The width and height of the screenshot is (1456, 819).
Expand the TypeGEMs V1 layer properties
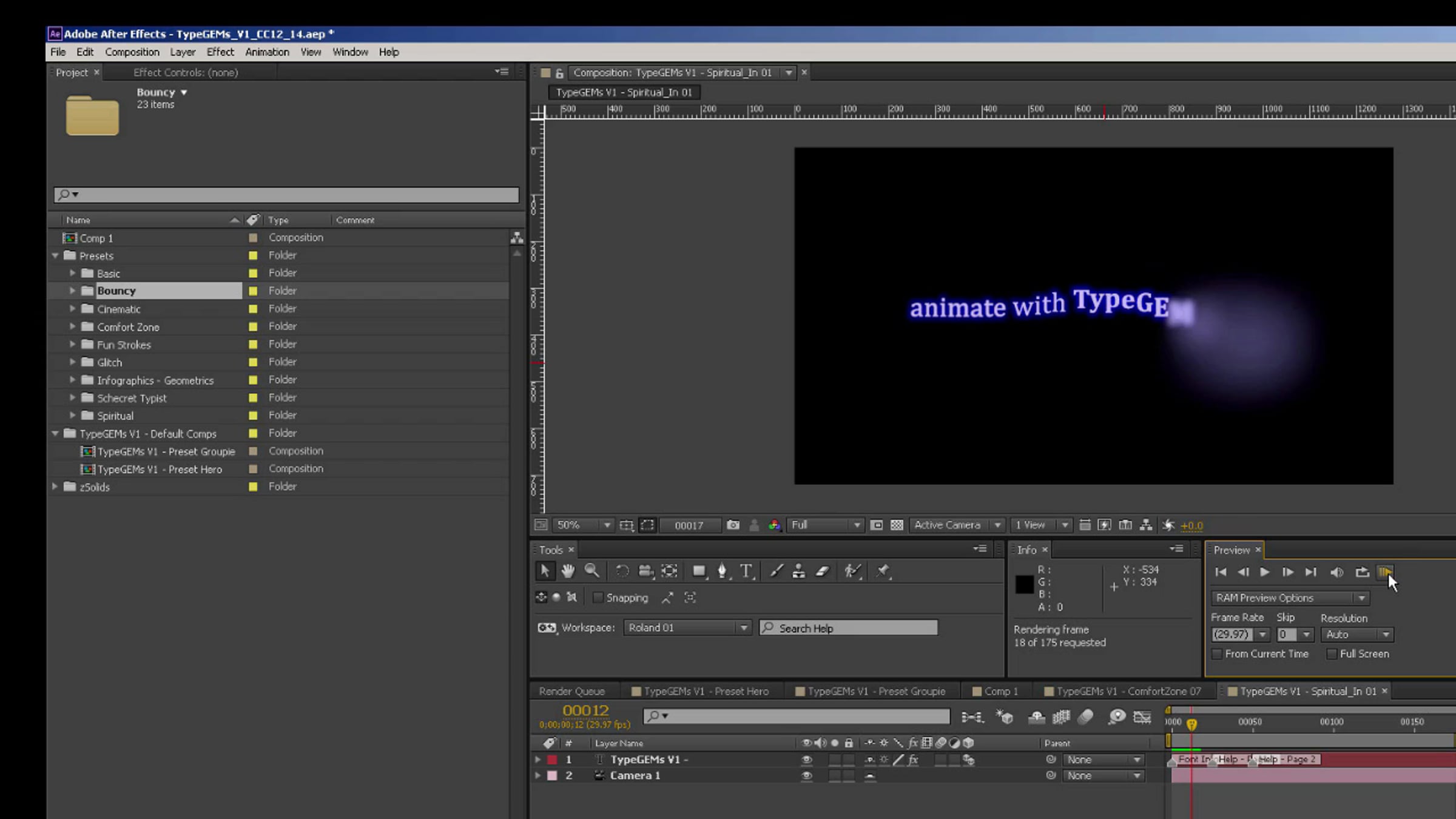[x=537, y=760]
